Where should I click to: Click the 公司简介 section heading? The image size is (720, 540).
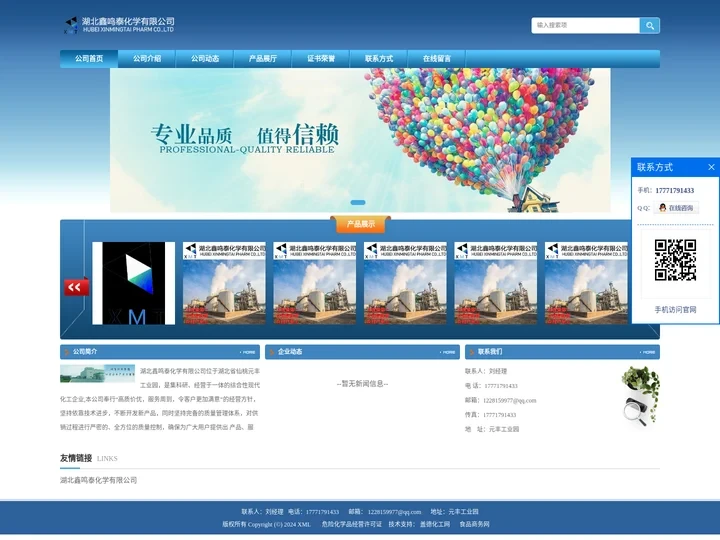click(x=85, y=352)
